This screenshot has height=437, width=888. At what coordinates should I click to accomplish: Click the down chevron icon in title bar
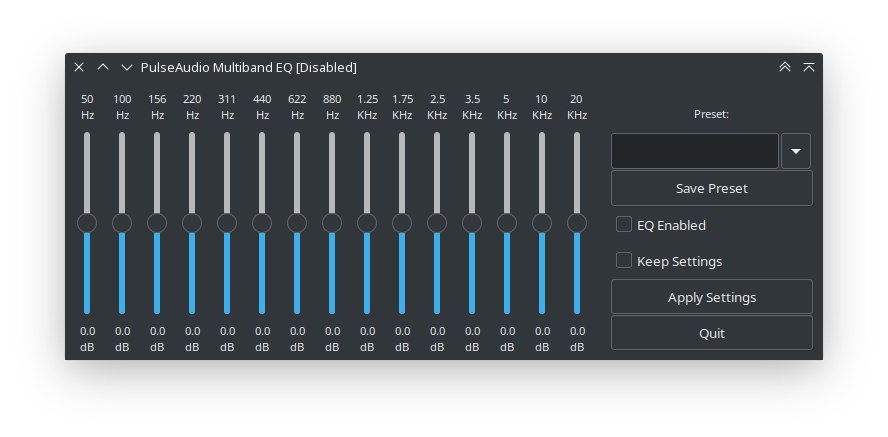click(126, 67)
